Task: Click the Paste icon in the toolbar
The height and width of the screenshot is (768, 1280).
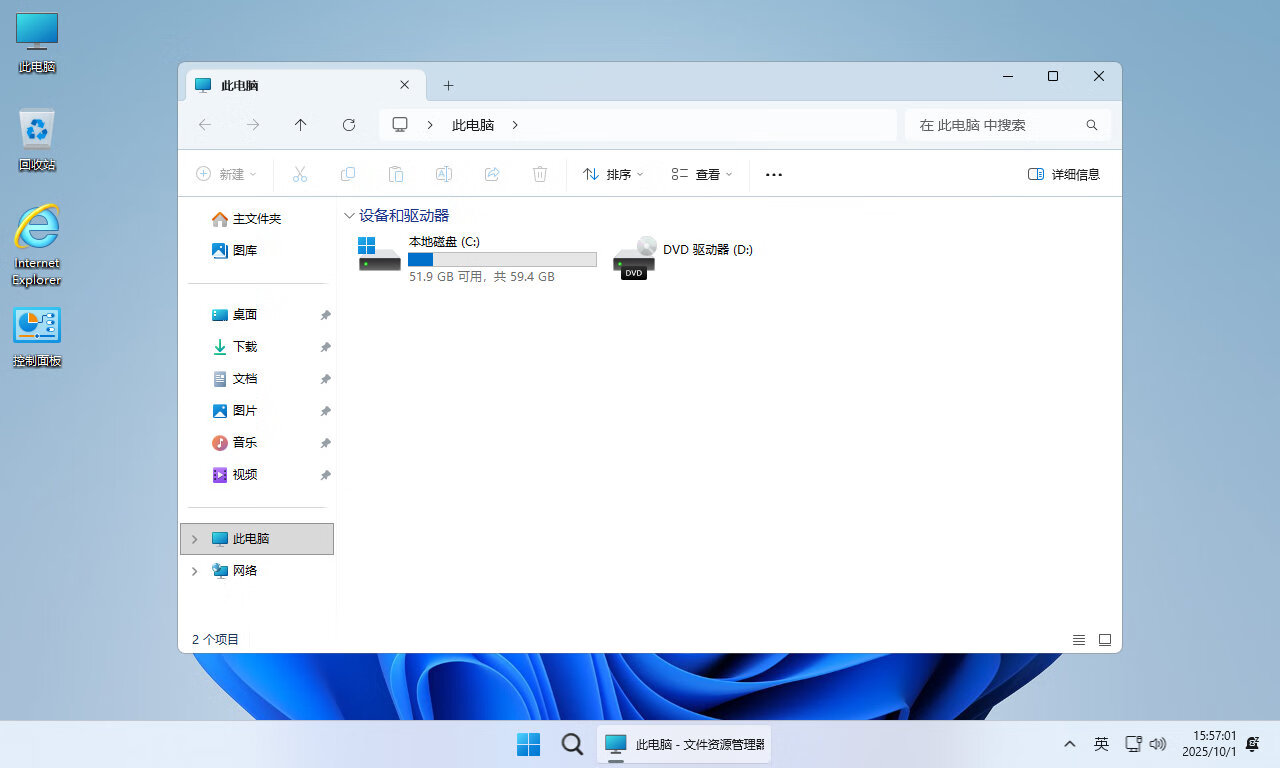Action: point(396,174)
